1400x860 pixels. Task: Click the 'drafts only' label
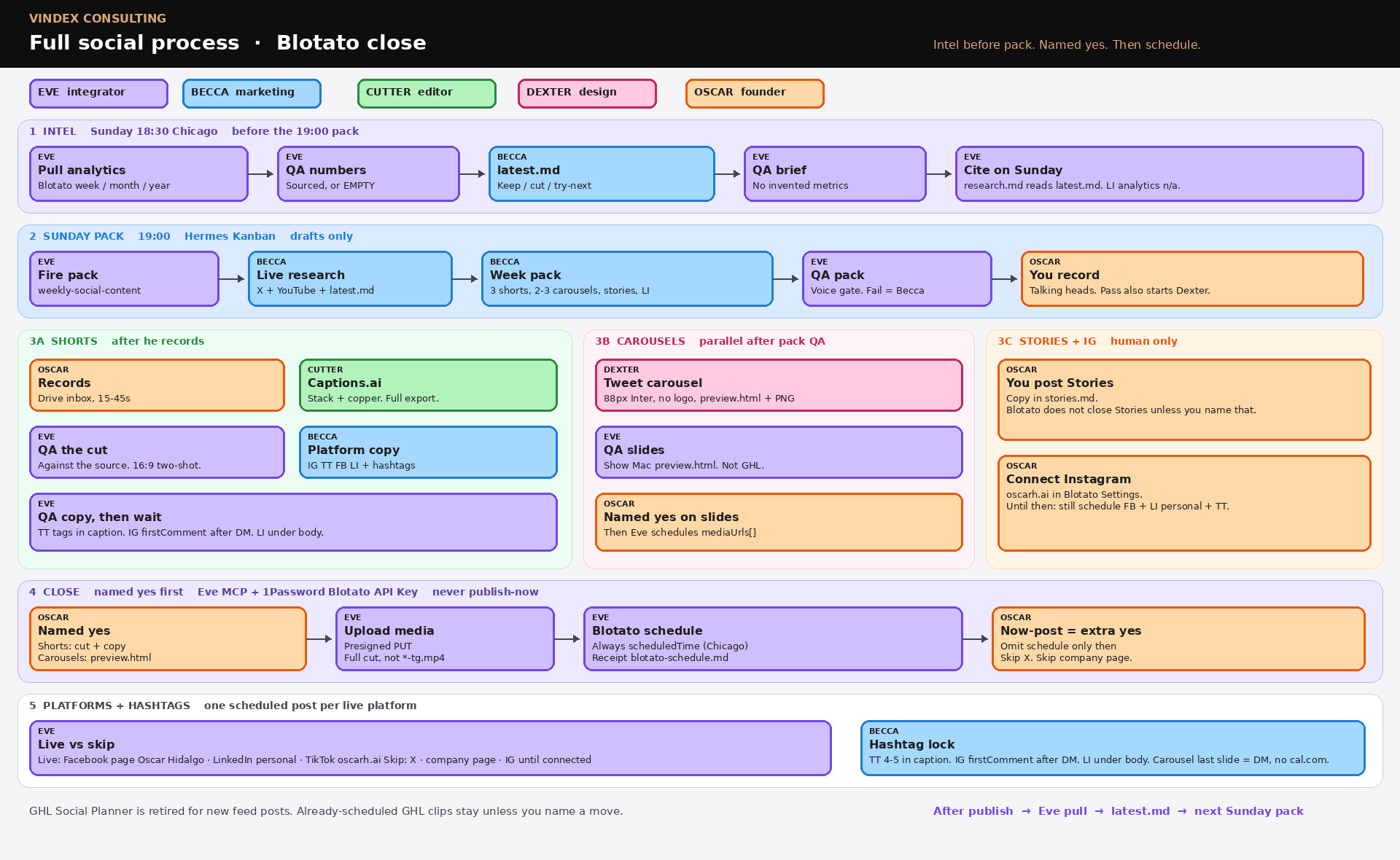pos(322,236)
